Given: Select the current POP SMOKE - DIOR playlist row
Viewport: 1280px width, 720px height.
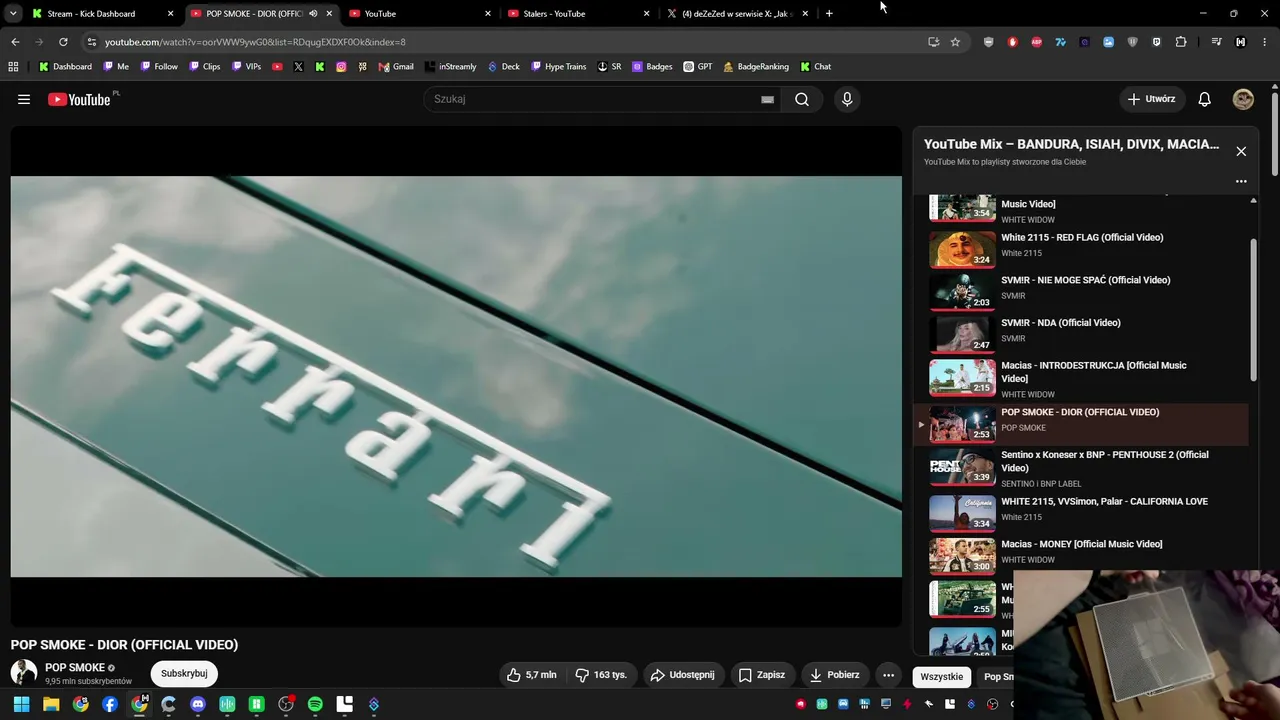Looking at the screenshot, I should [x=1081, y=424].
